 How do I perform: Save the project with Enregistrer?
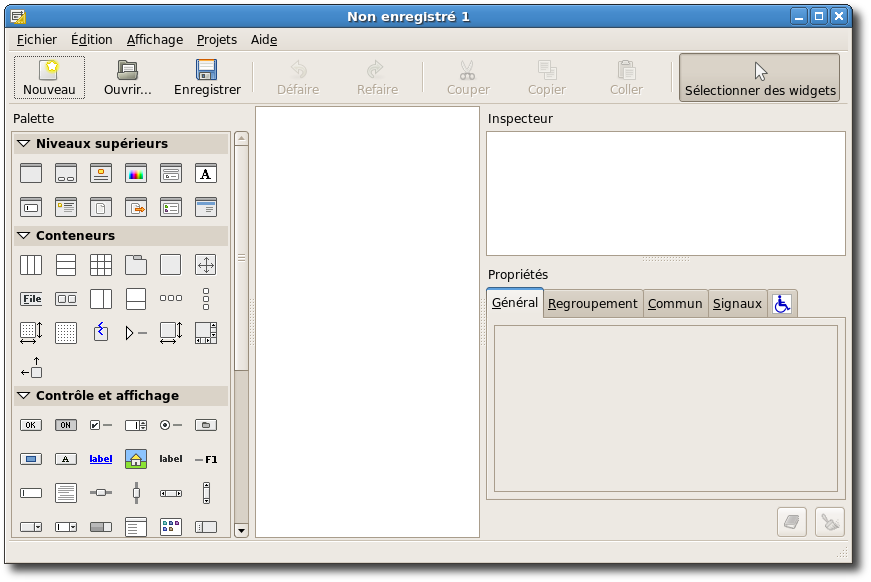click(x=207, y=77)
